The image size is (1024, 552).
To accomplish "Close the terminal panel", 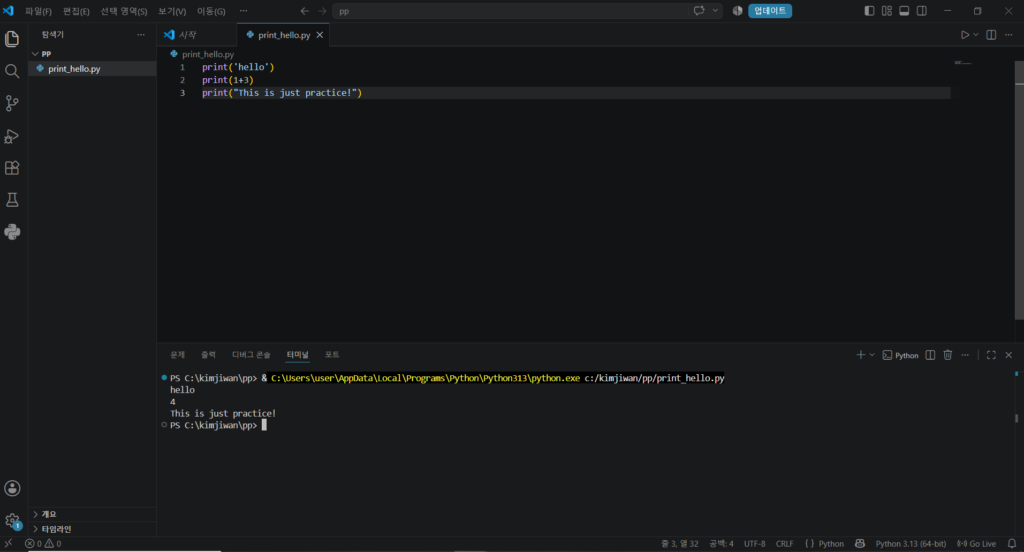I will [1008, 355].
